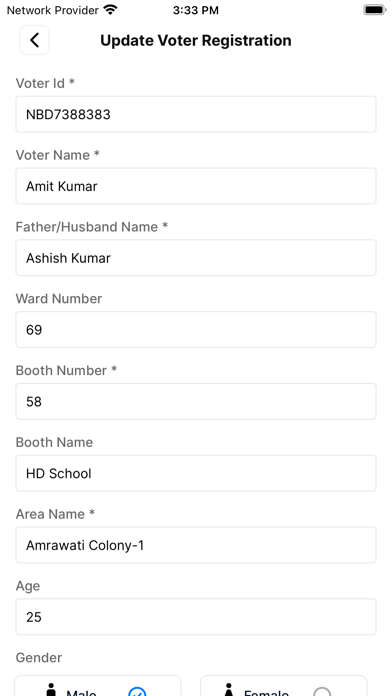
Task: Edit the Booth Number field 58
Action: point(196,401)
